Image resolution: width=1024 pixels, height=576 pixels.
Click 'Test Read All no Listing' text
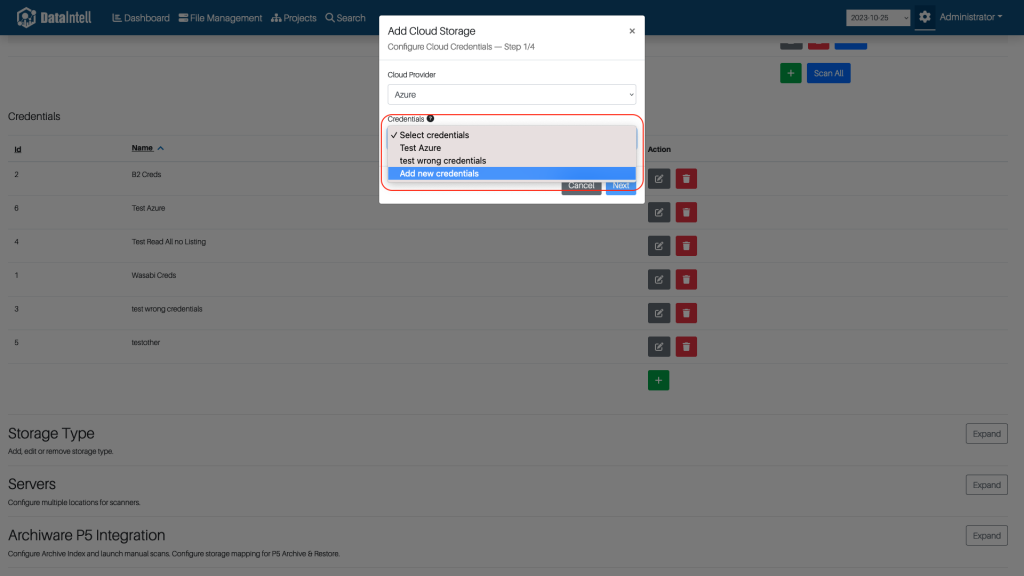point(168,242)
